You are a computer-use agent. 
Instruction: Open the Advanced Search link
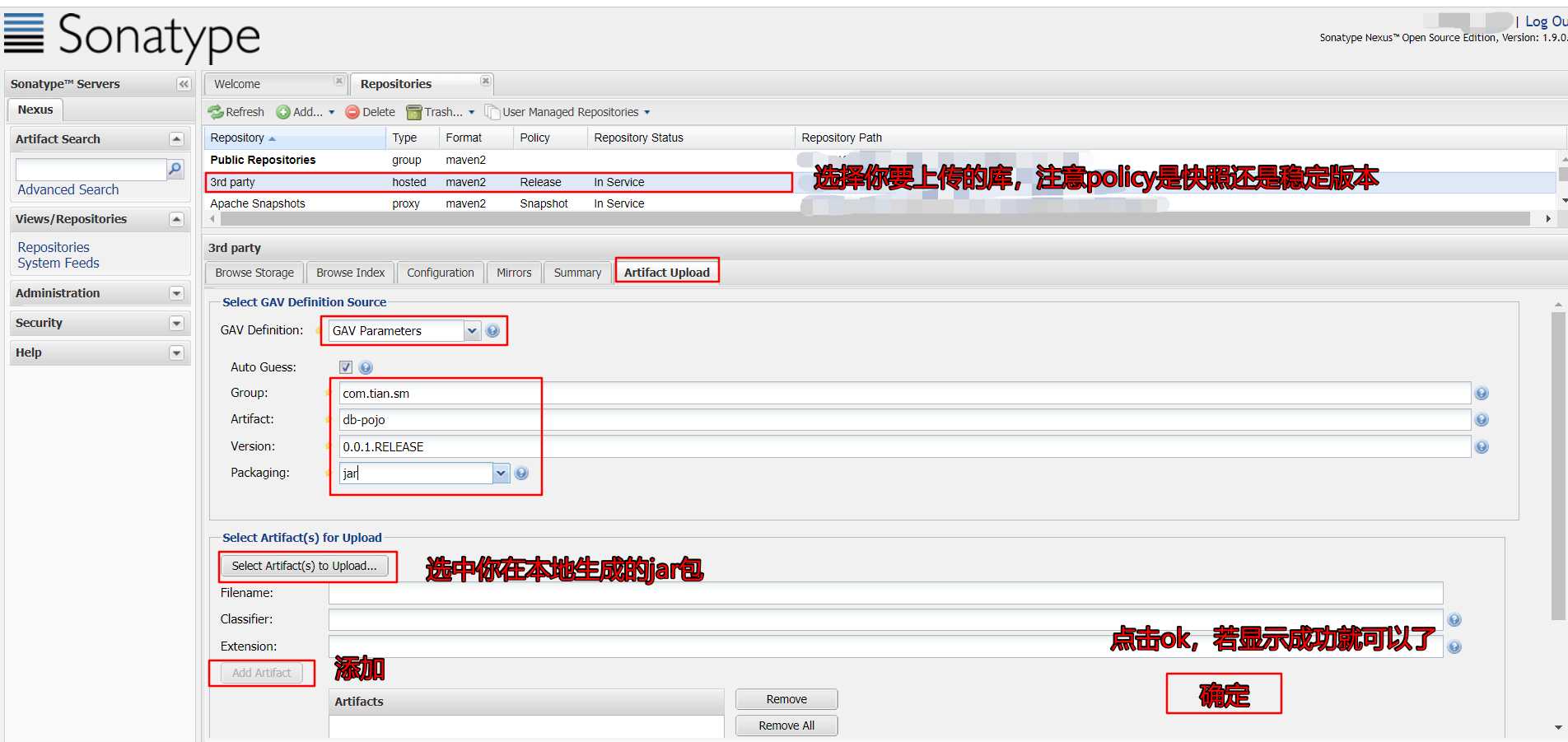coord(68,189)
